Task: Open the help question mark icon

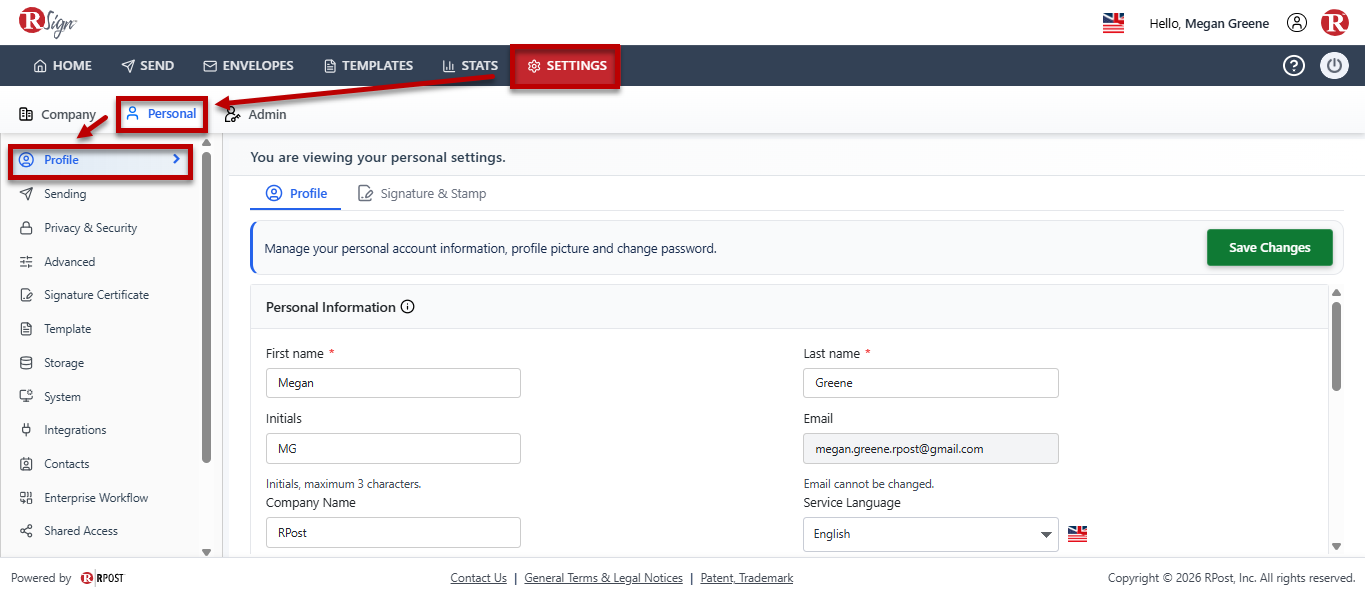Action: click(x=1294, y=66)
